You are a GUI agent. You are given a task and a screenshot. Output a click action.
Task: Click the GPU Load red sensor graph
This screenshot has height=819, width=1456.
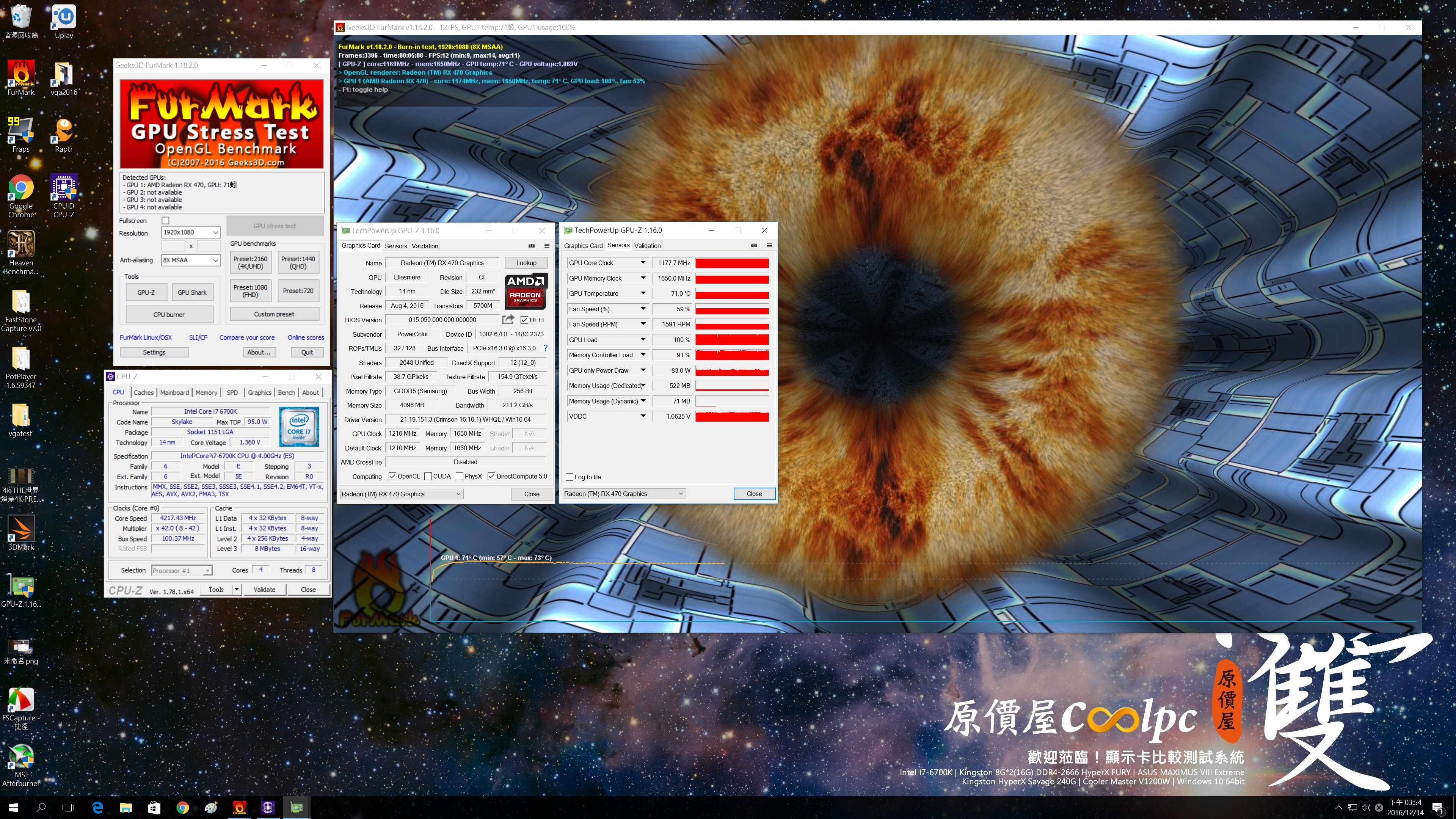point(732,340)
